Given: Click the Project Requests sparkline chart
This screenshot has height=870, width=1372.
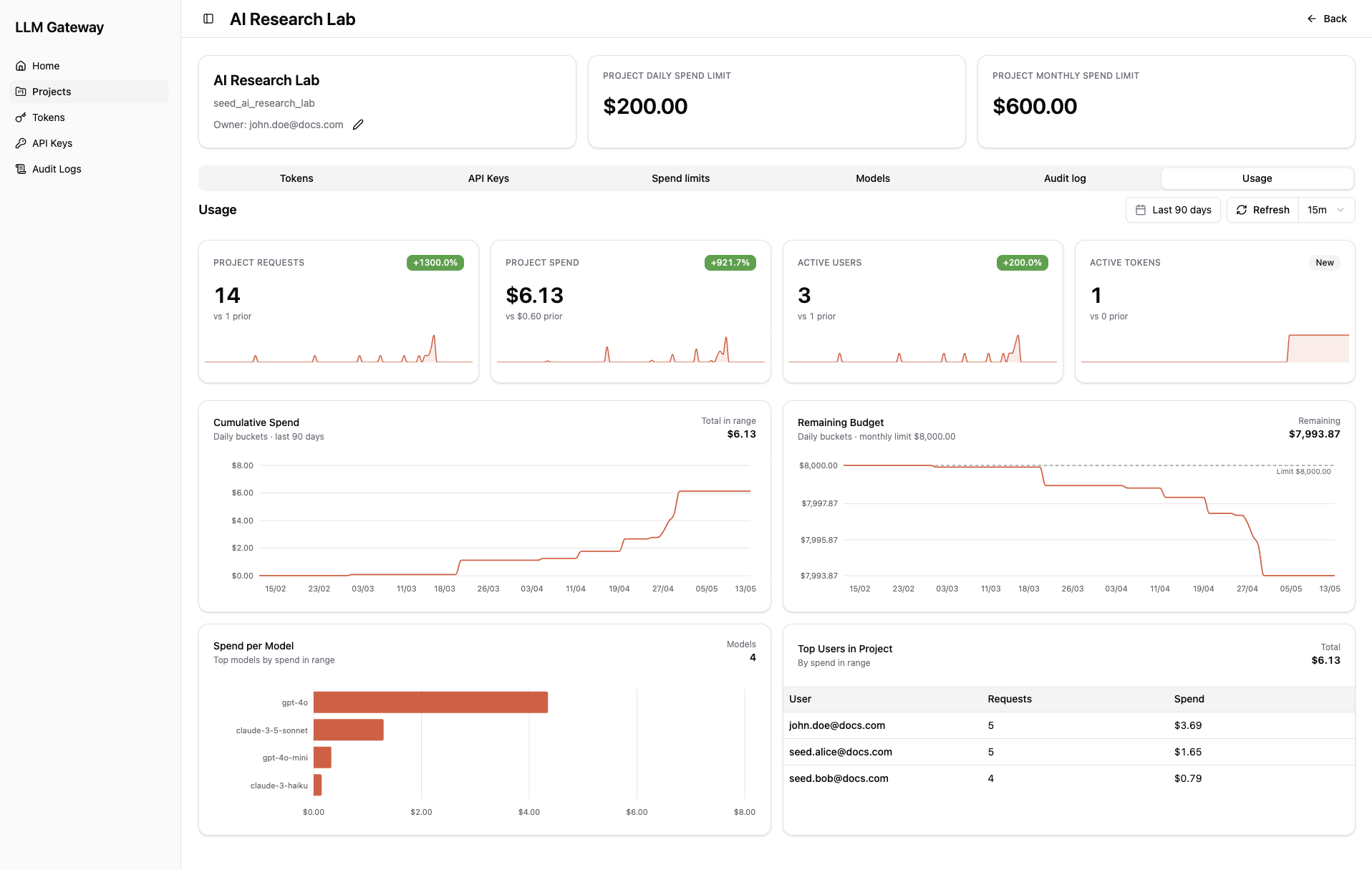Looking at the screenshot, I should point(339,349).
